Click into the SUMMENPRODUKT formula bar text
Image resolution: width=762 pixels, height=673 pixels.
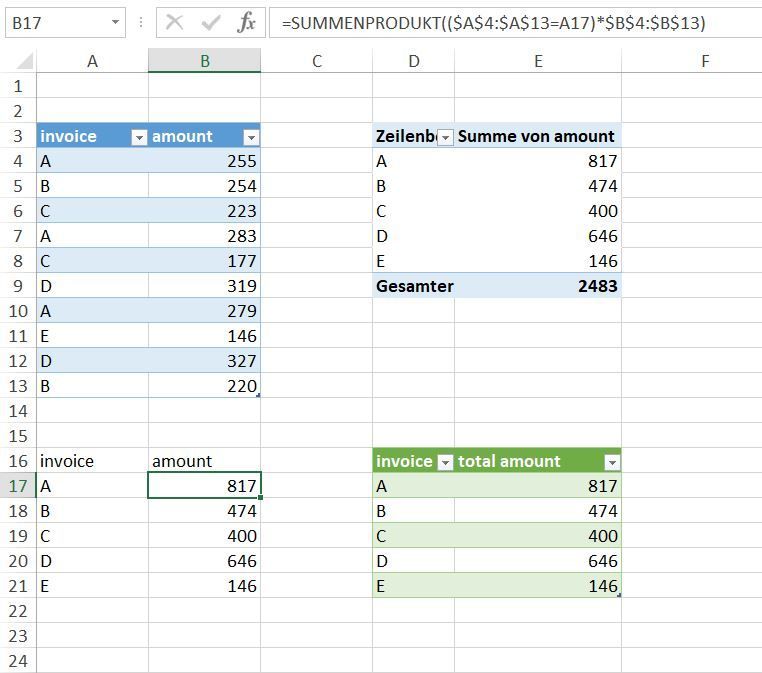pyautogui.click(x=493, y=23)
